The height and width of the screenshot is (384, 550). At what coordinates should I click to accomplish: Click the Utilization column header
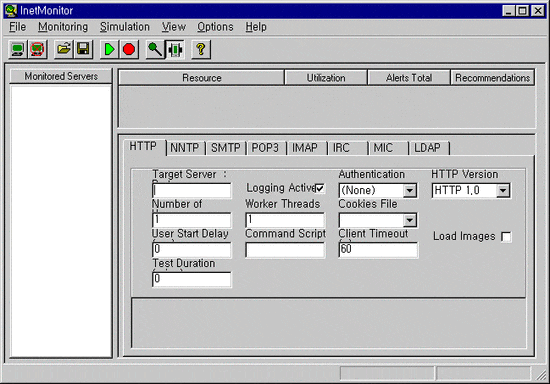click(326, 78)
